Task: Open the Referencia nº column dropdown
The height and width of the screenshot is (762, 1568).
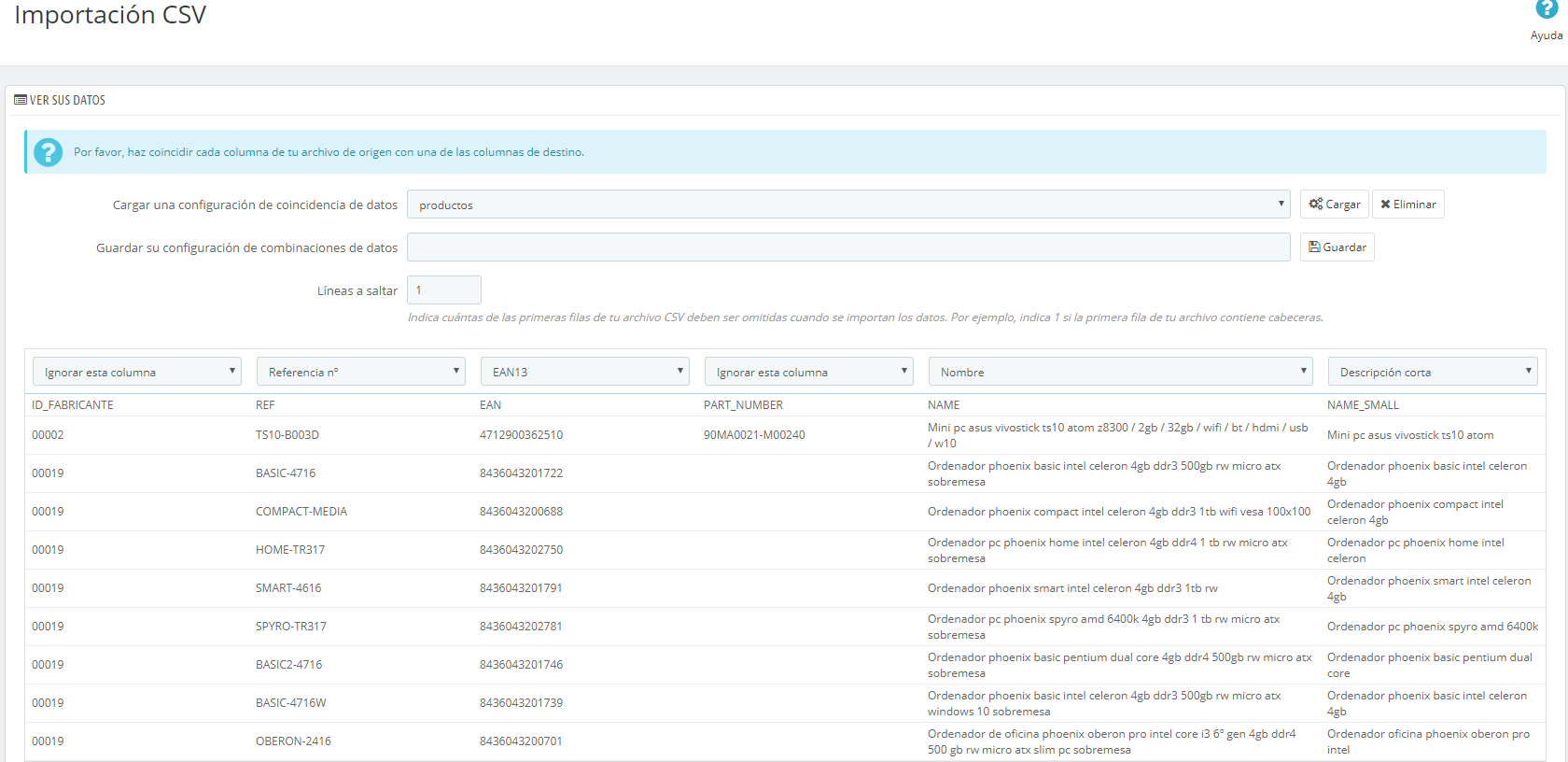Action: coord(361,372)
